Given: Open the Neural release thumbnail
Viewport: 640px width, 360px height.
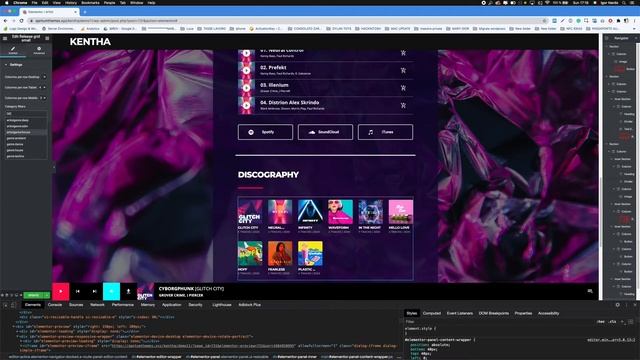Looking at the screenshot, I should 280,212.
